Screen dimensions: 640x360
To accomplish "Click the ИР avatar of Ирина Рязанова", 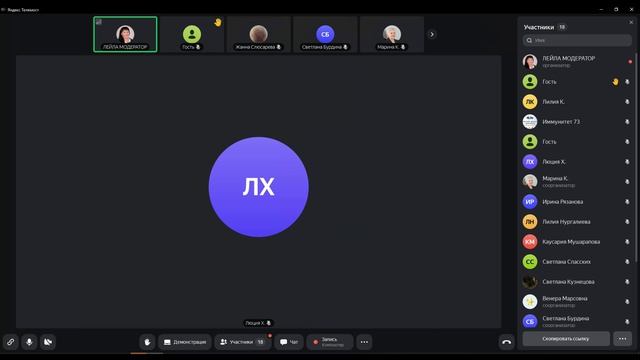I will pyautogui.click(x=530, y=202).
